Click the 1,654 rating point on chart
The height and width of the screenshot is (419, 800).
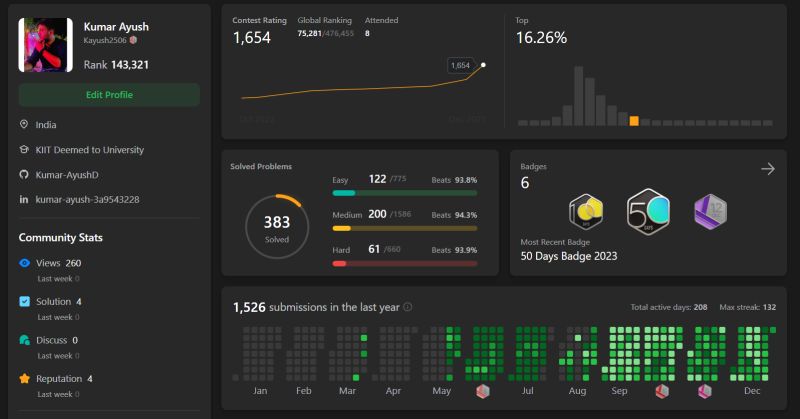[x=483, y=65]
